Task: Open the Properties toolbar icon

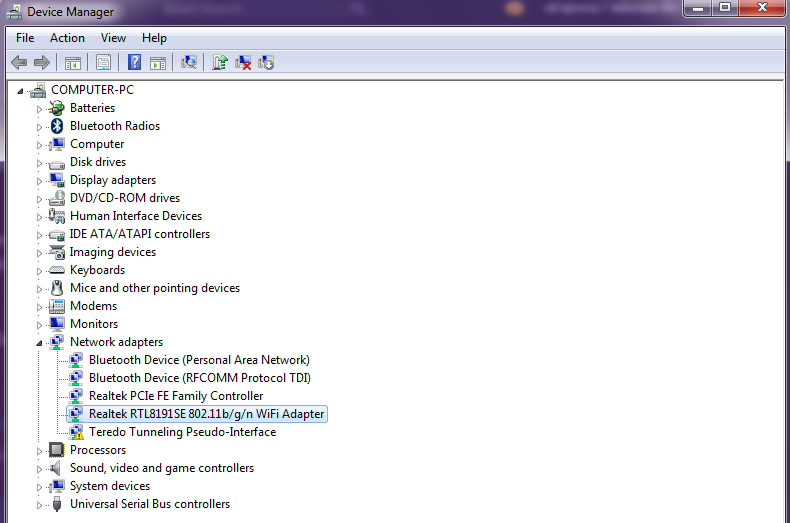Action: (103, 62)
